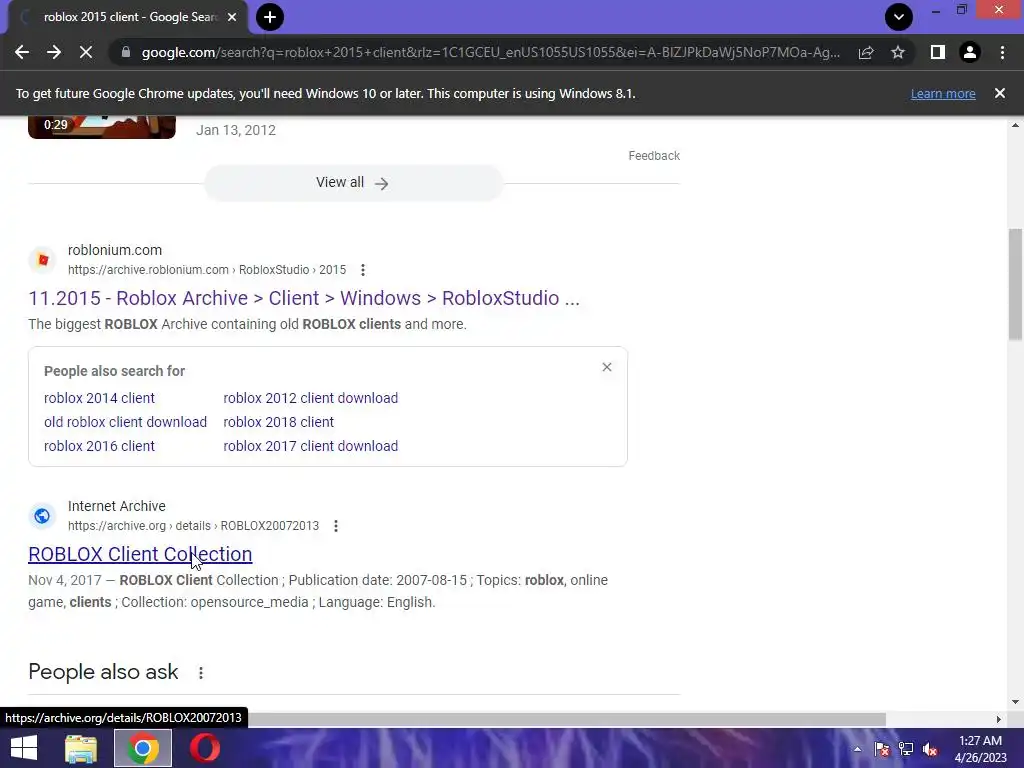The height and width of the screenshot is (768, 1024).
Task: Launch Opera from the taskbar
Action: [204, 748]
